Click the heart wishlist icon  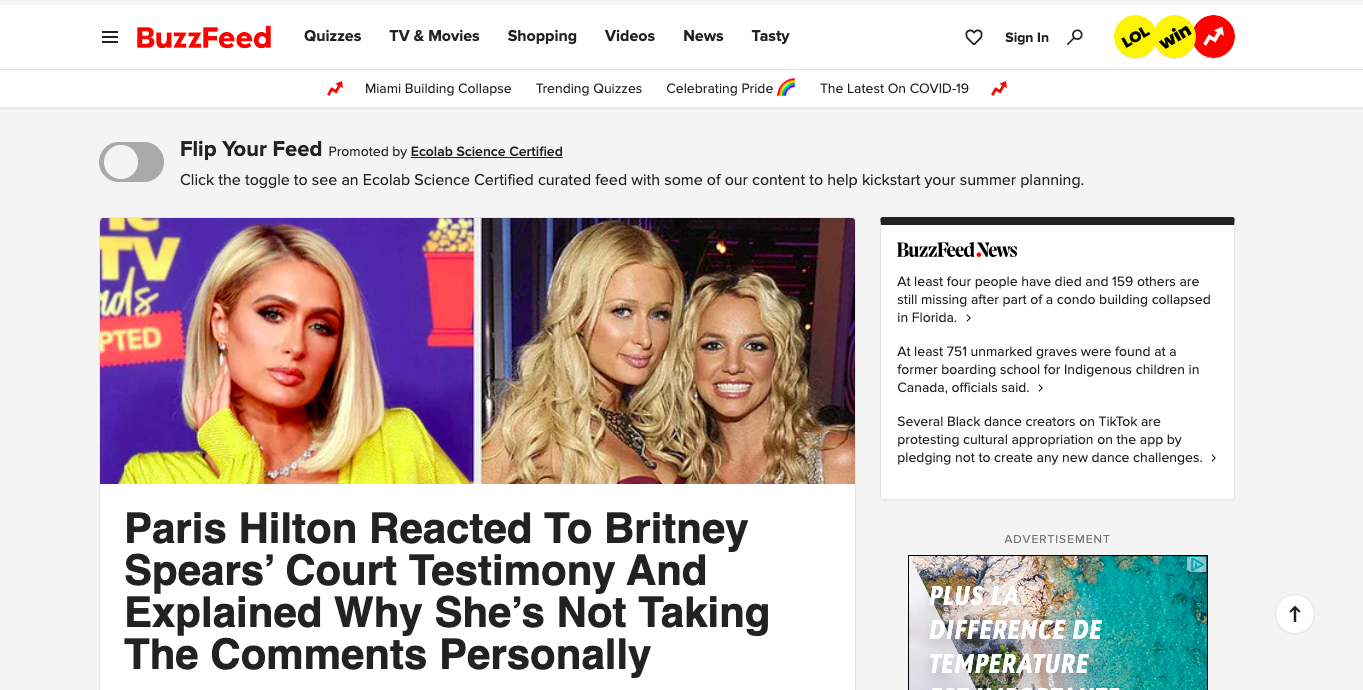[974, 37]
